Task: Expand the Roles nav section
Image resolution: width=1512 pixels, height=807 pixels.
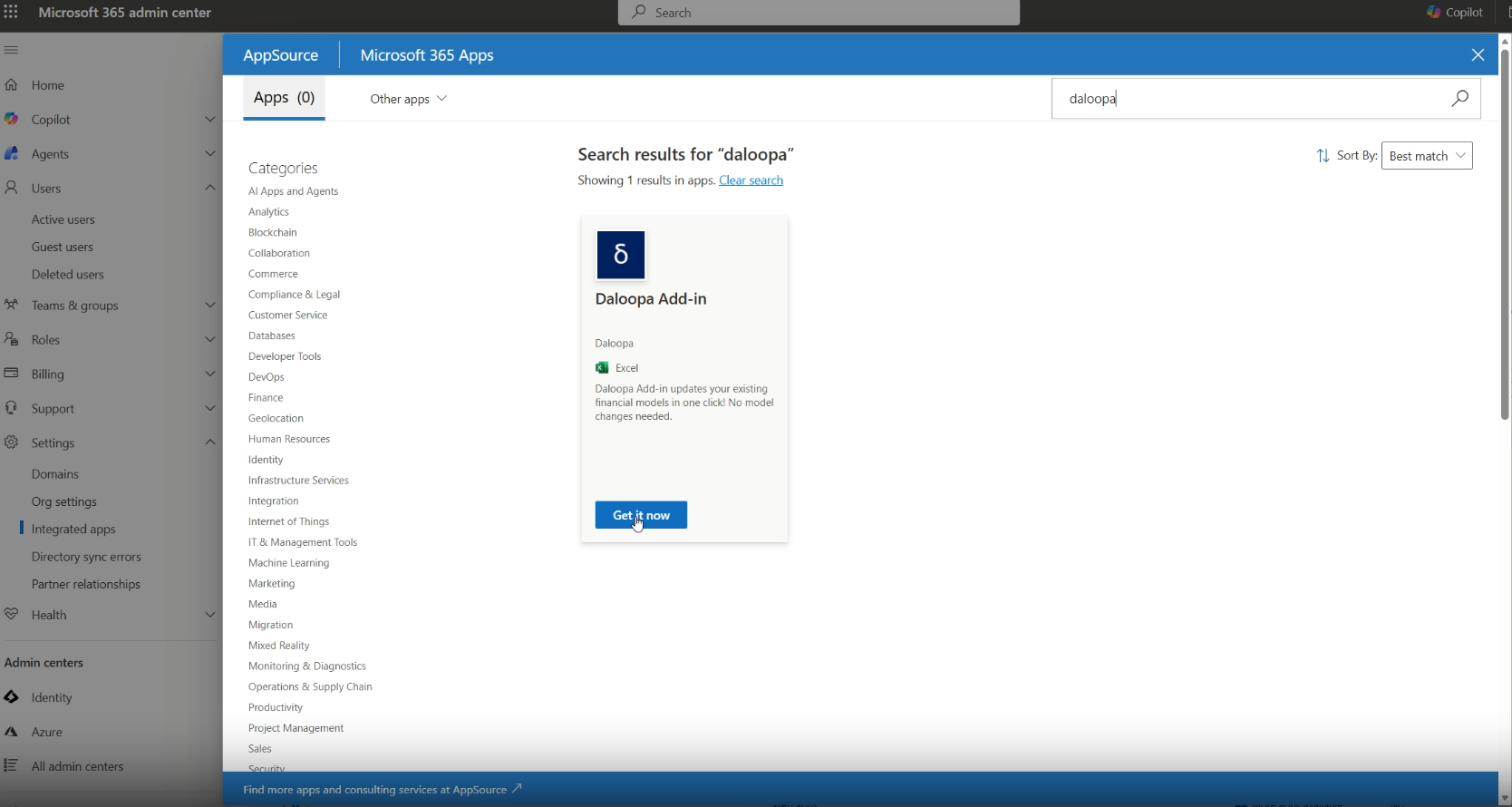Action: click(x=210, y=339)
